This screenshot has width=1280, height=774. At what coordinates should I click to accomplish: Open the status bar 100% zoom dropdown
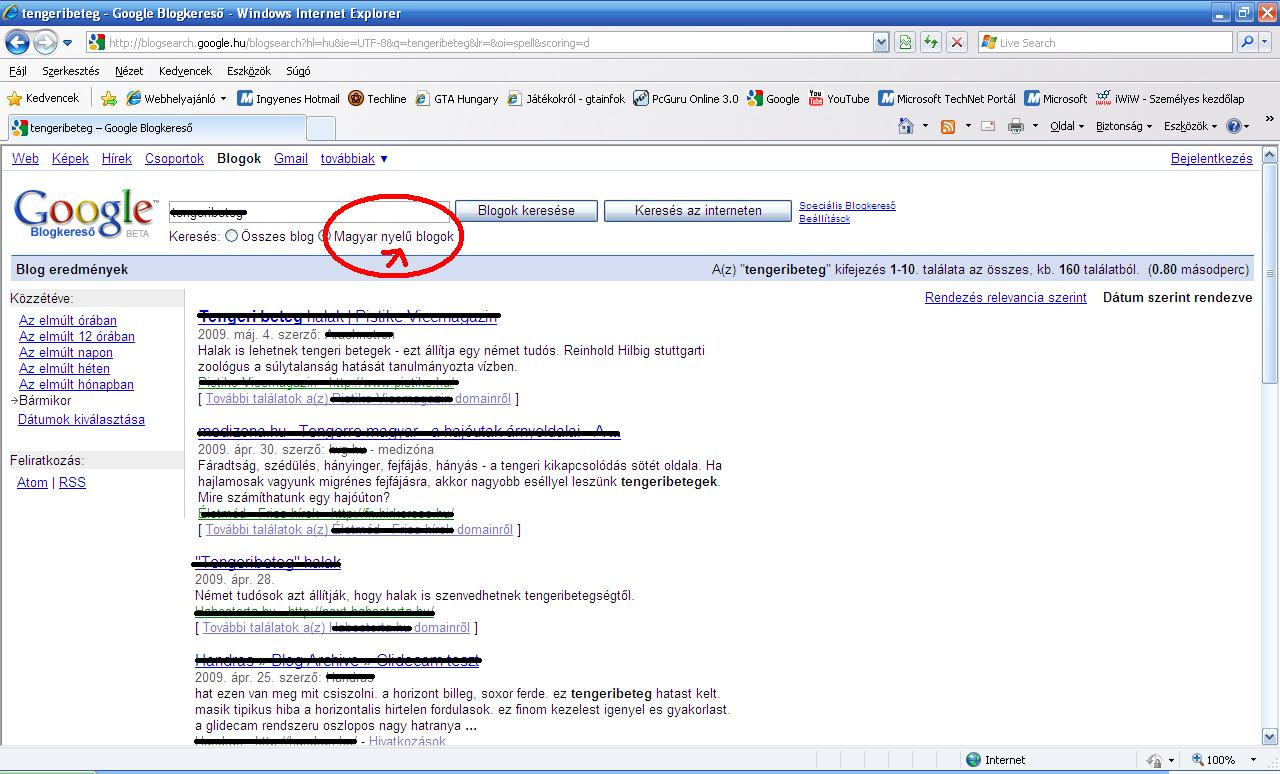[x=1253, y=760]
